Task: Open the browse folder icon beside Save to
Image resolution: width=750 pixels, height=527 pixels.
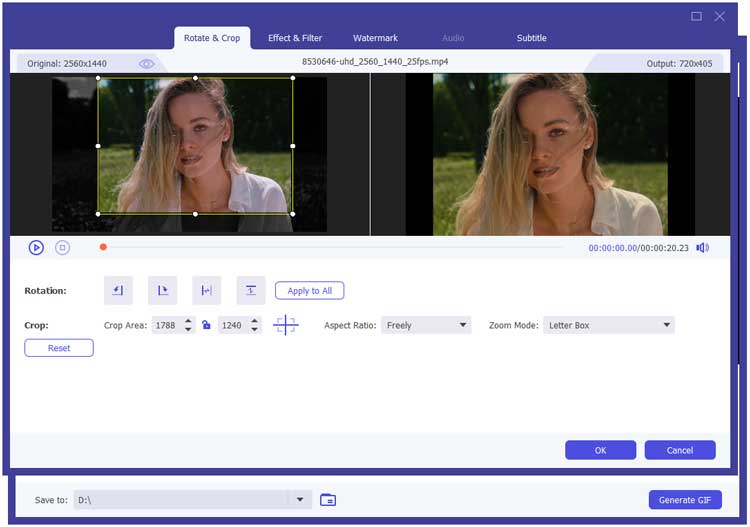Action: click(328, 500)
